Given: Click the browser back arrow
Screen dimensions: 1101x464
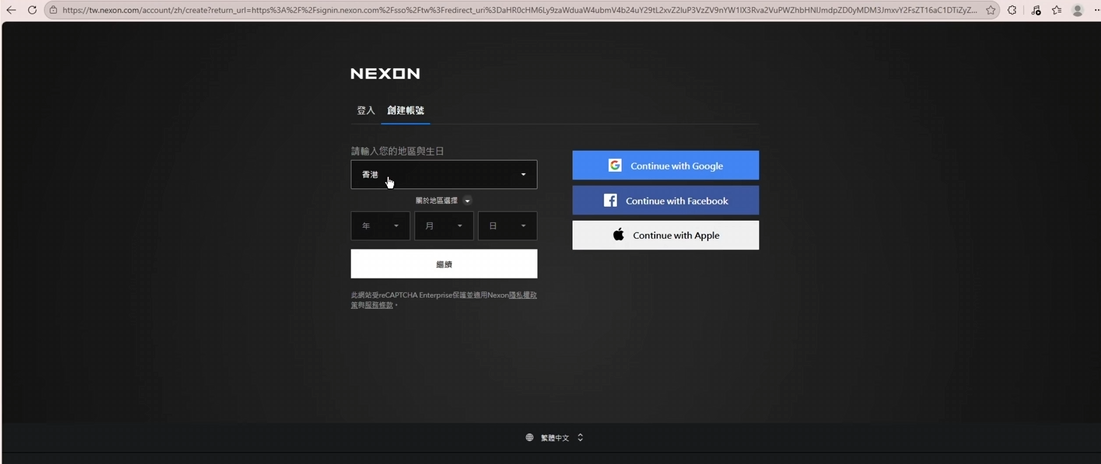Looking at the screenshot, I should tap(12, 10).
